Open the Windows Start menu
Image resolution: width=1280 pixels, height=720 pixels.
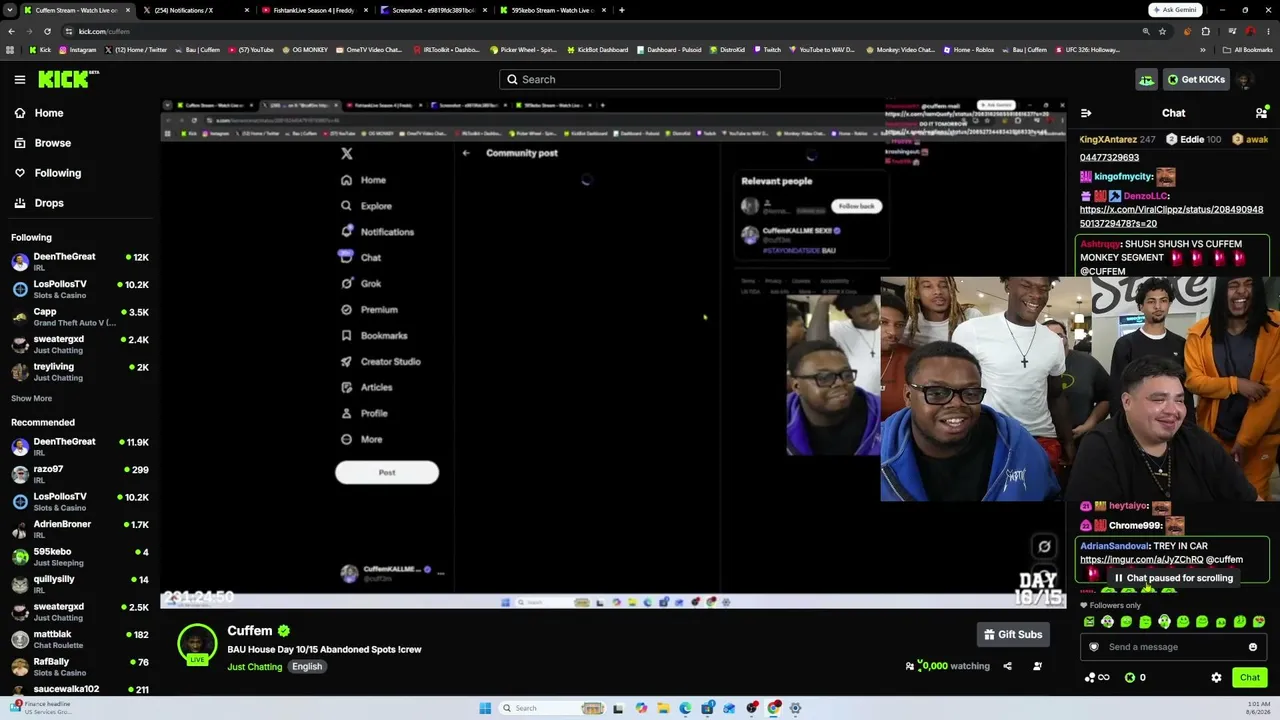coord(485,708)
